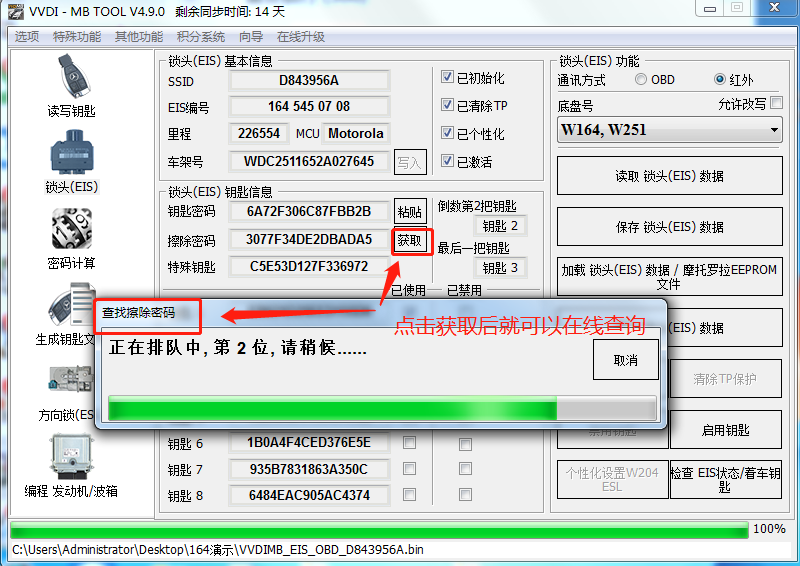Screen dimensions: 800x566
Task: Click the 倒数第2把钥匙 field 钥匙 2
Action: tap(501, 226)
